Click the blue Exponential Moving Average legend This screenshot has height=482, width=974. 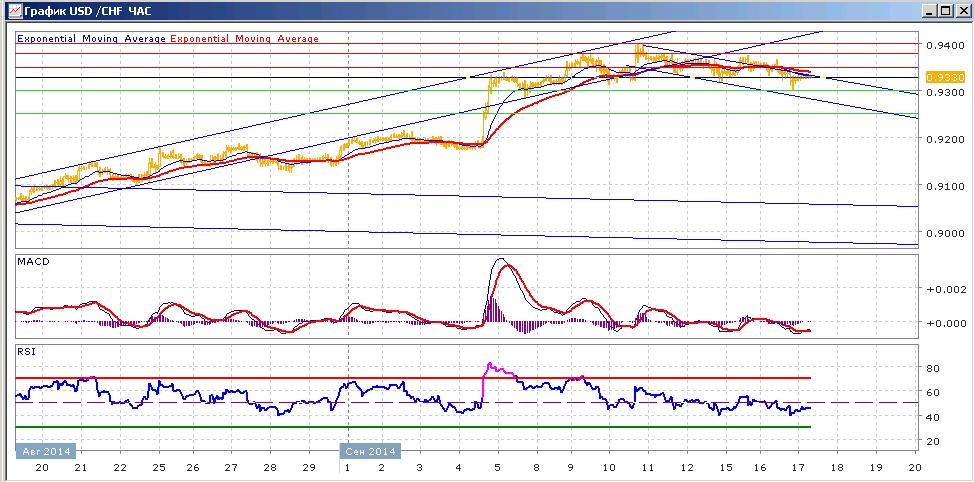(91, 39)
